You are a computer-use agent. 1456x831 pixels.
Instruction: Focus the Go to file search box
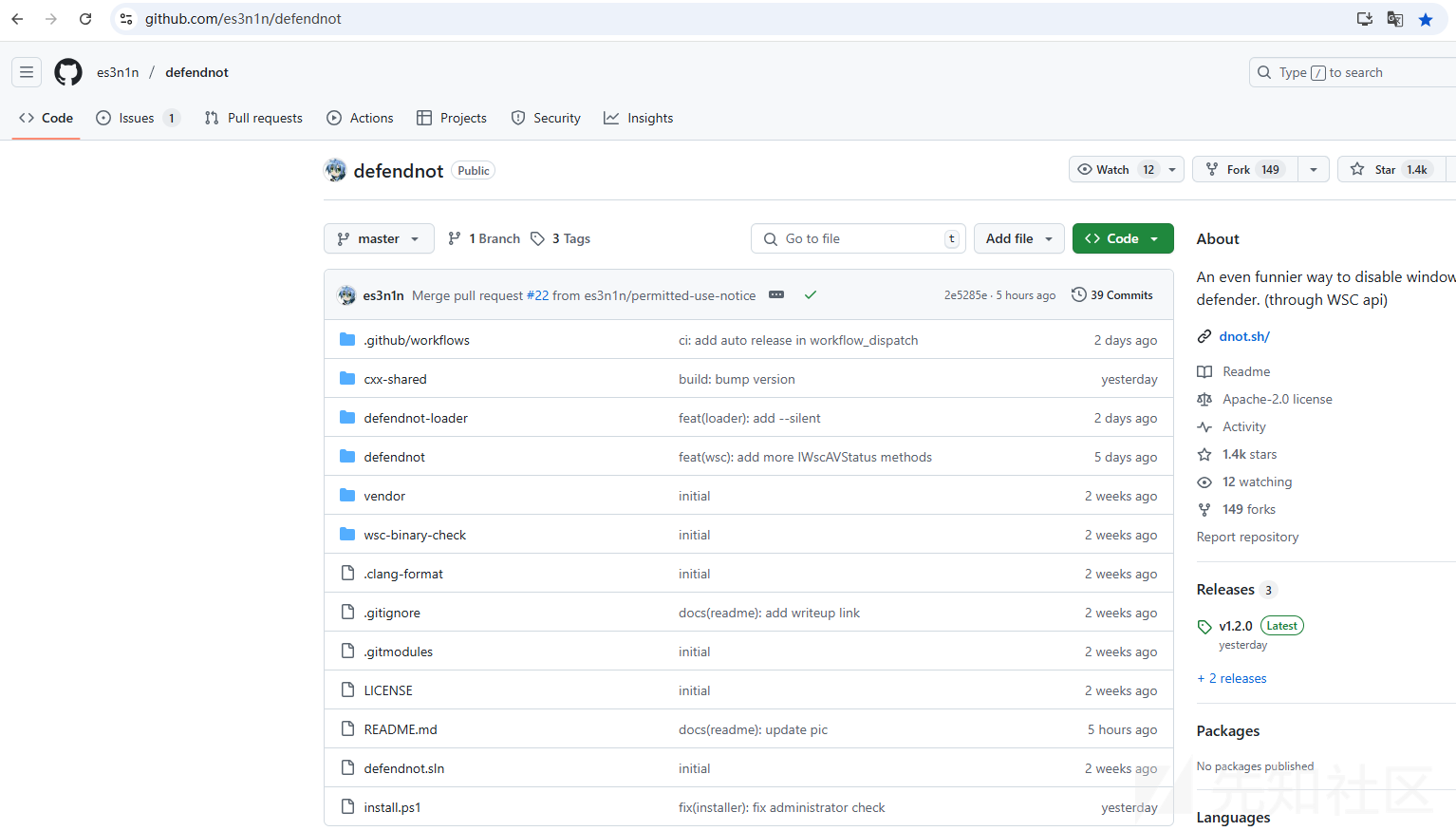pos(859,238)
